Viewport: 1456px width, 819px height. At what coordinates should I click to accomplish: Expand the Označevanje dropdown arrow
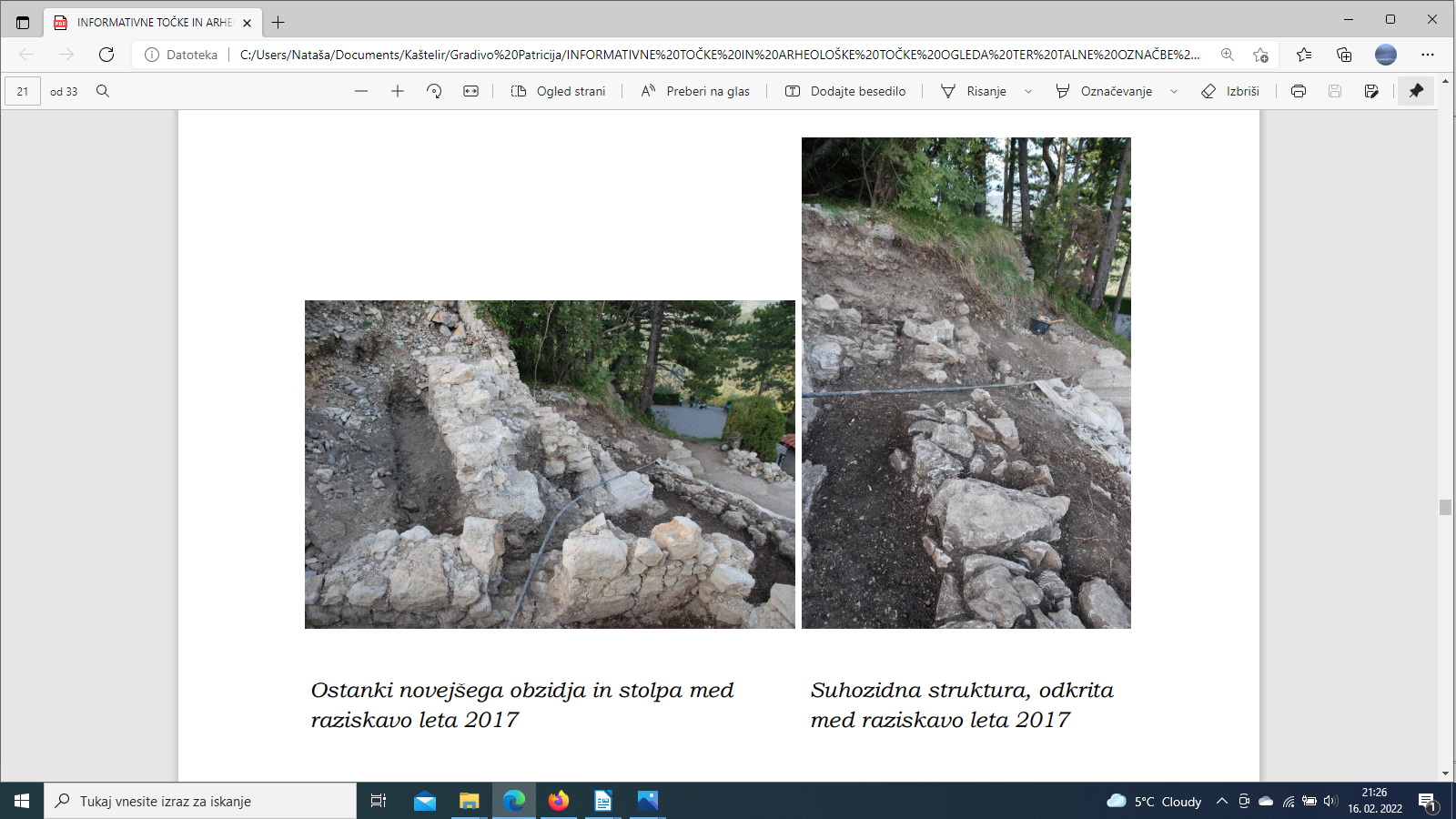1174,91
